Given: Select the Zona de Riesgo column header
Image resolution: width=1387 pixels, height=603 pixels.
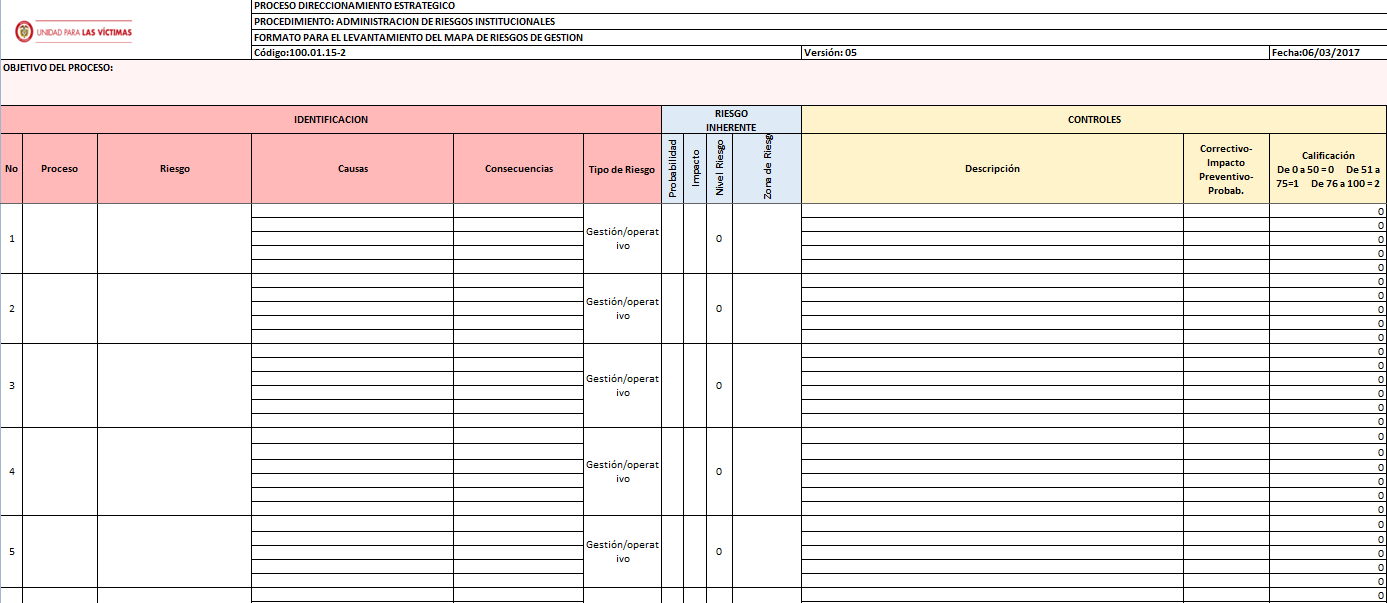Looking at the screenshot, I should click(x=767, y=169).
